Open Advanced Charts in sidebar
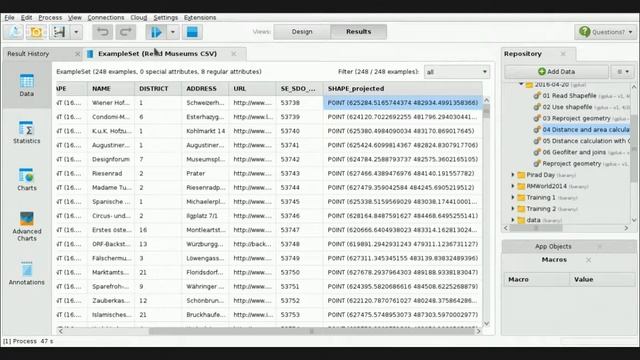Screen dimensions: 640x360 (x=27, y=227)
